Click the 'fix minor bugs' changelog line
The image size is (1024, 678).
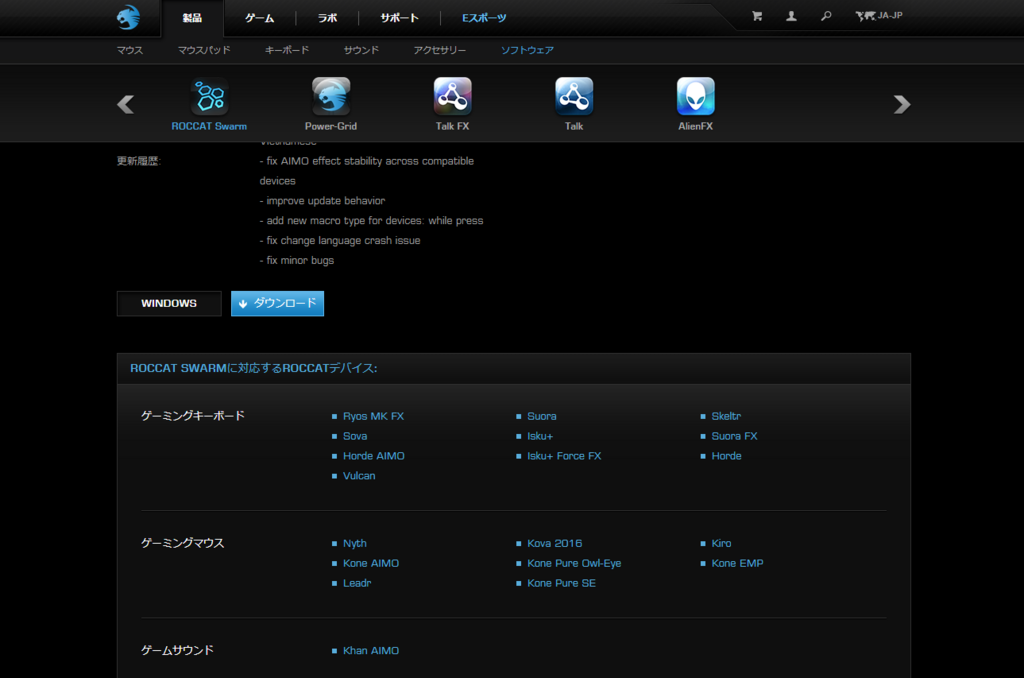click(x=297, y=260)
